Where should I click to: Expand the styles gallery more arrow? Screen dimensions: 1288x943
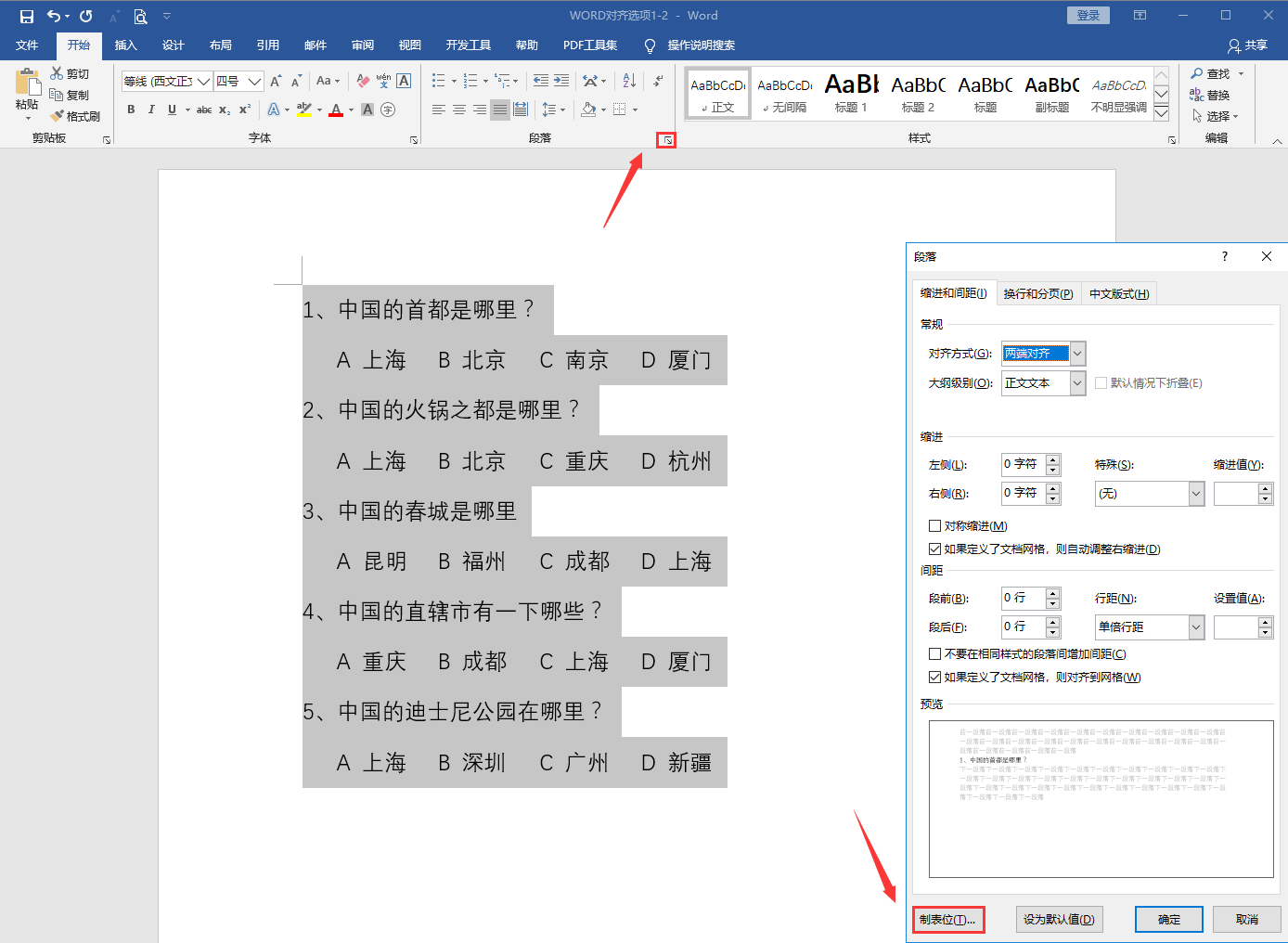1161,113
